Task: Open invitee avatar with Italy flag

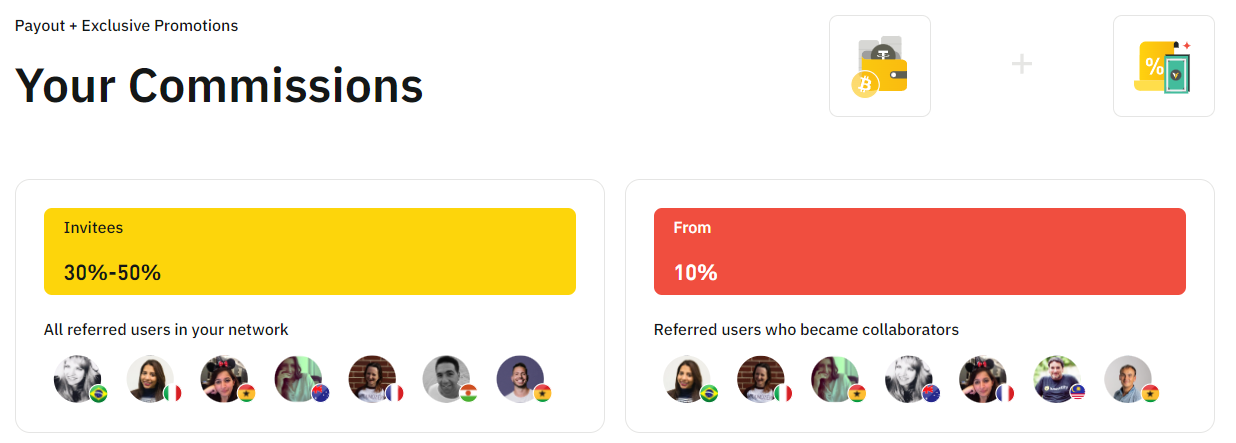Action: click(x=153, y=379)
